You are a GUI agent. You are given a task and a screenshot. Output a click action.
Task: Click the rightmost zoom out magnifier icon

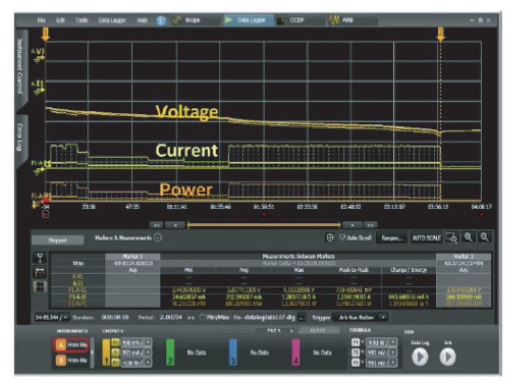click(484, 237)
